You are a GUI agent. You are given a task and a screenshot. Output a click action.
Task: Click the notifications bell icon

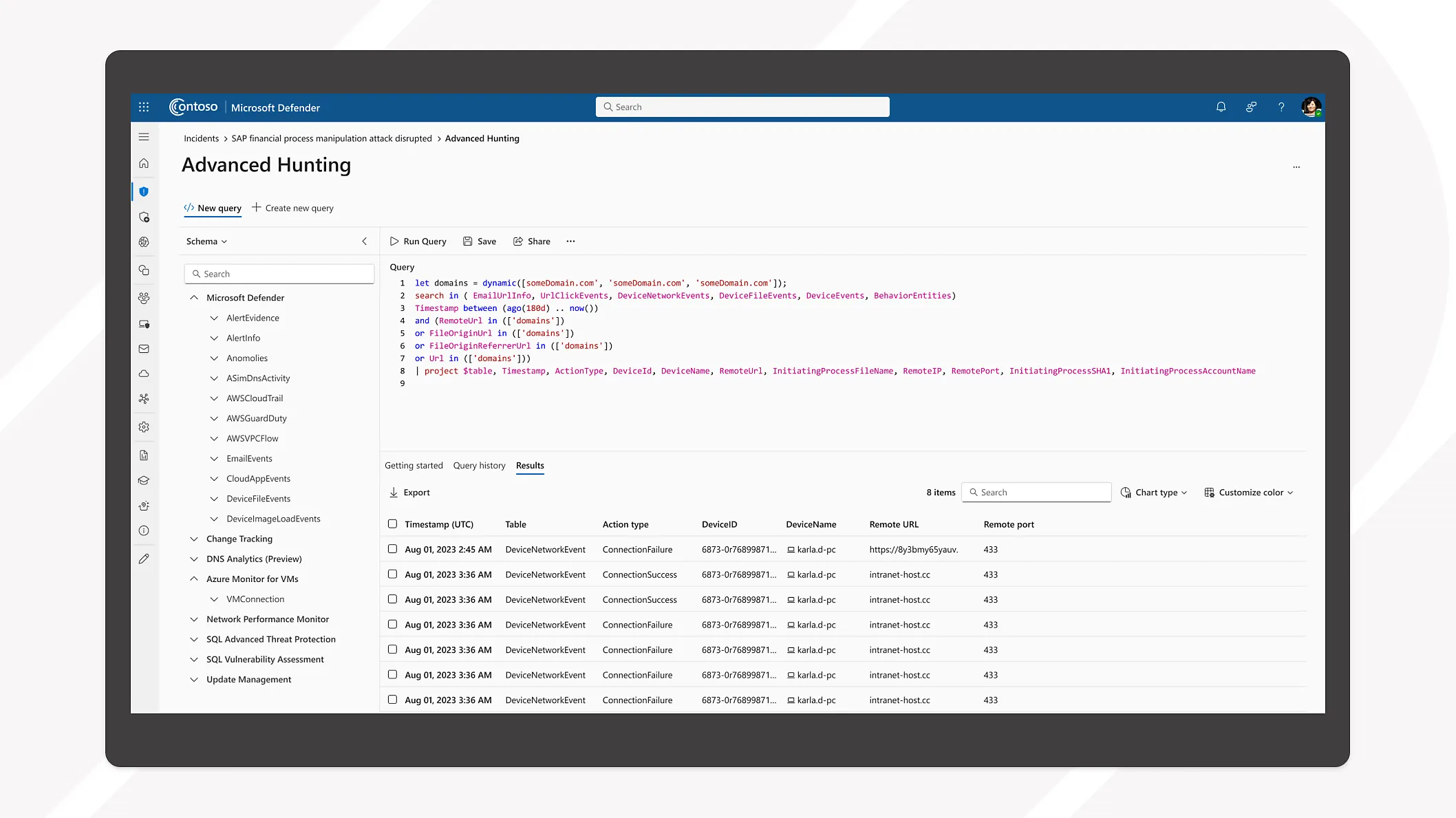[1221, 107]
